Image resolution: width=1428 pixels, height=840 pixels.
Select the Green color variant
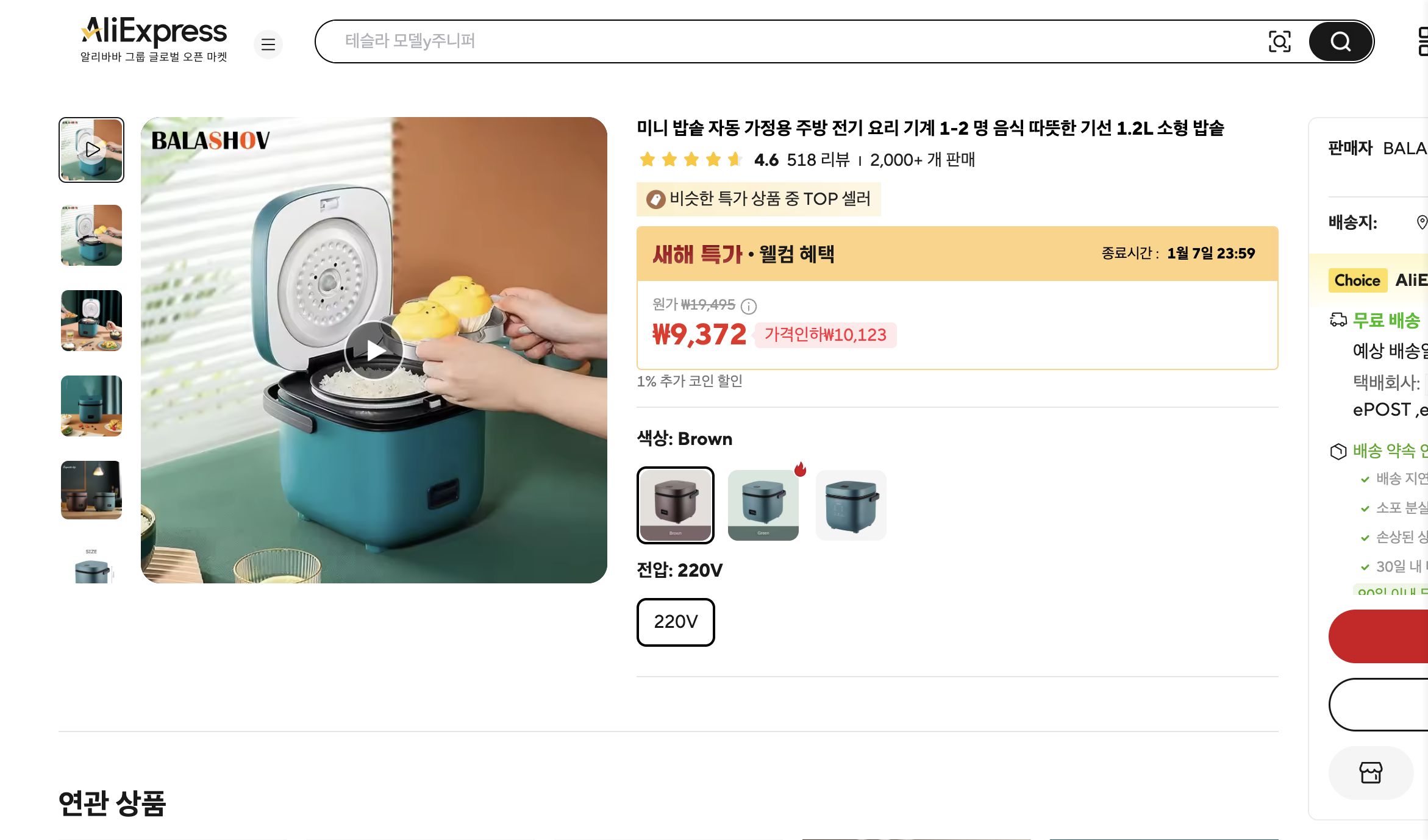pyautogui.click(x=763, y=505)
